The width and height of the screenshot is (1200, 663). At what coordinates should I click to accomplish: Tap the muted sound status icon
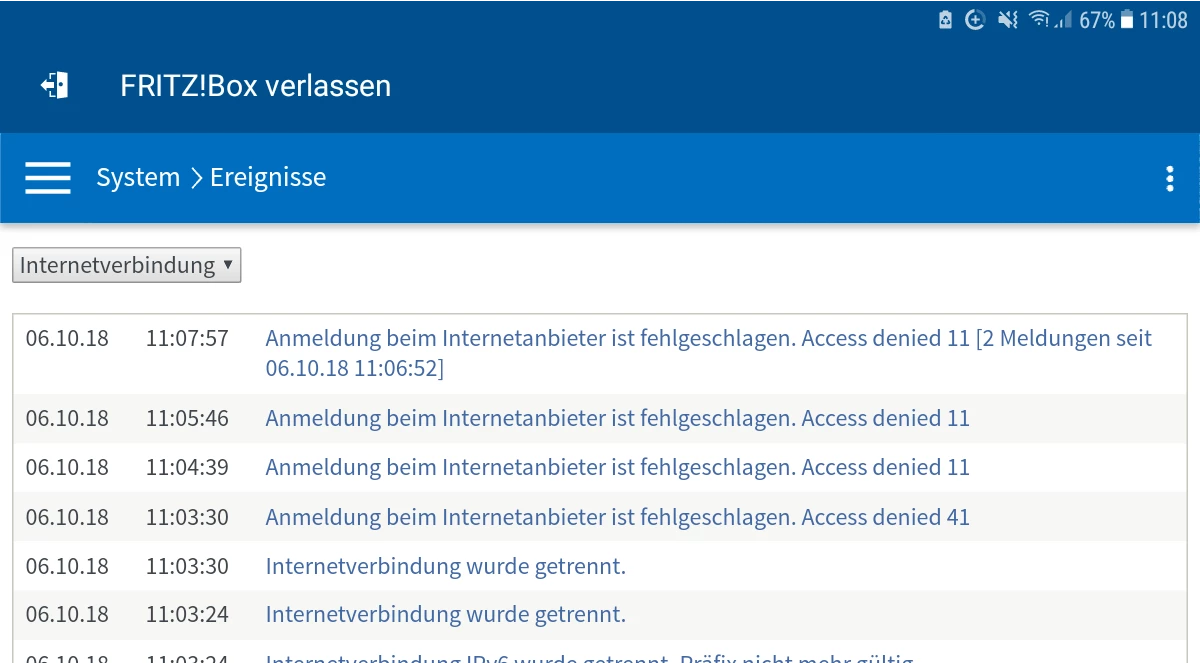(x=1008, y=20)
